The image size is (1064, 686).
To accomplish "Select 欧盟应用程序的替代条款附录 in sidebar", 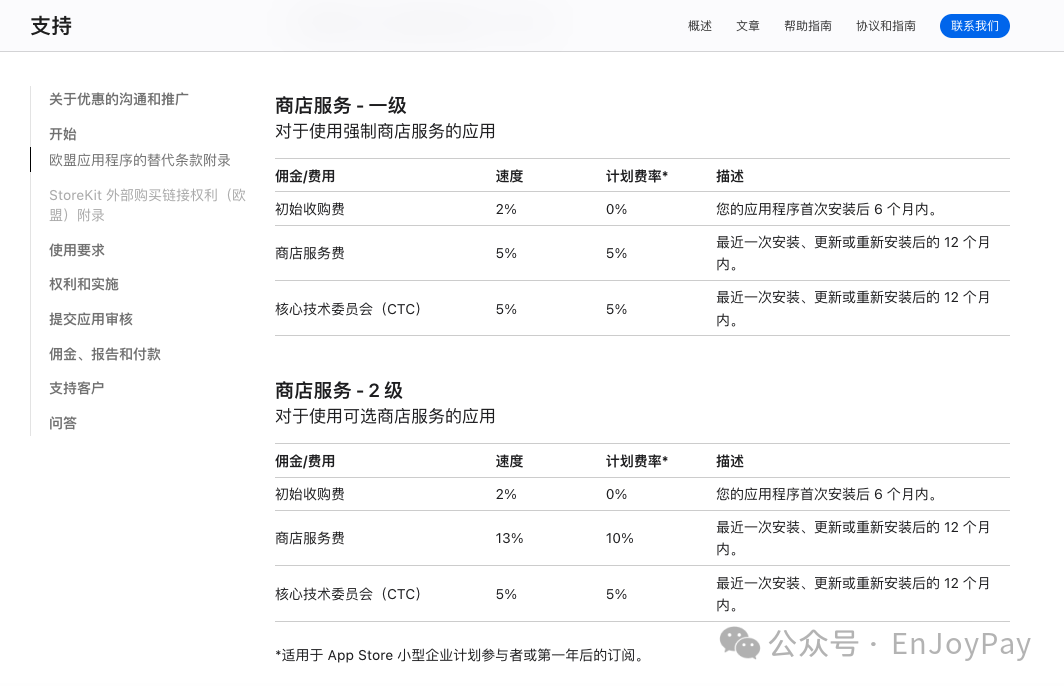I will pos(140,160).
